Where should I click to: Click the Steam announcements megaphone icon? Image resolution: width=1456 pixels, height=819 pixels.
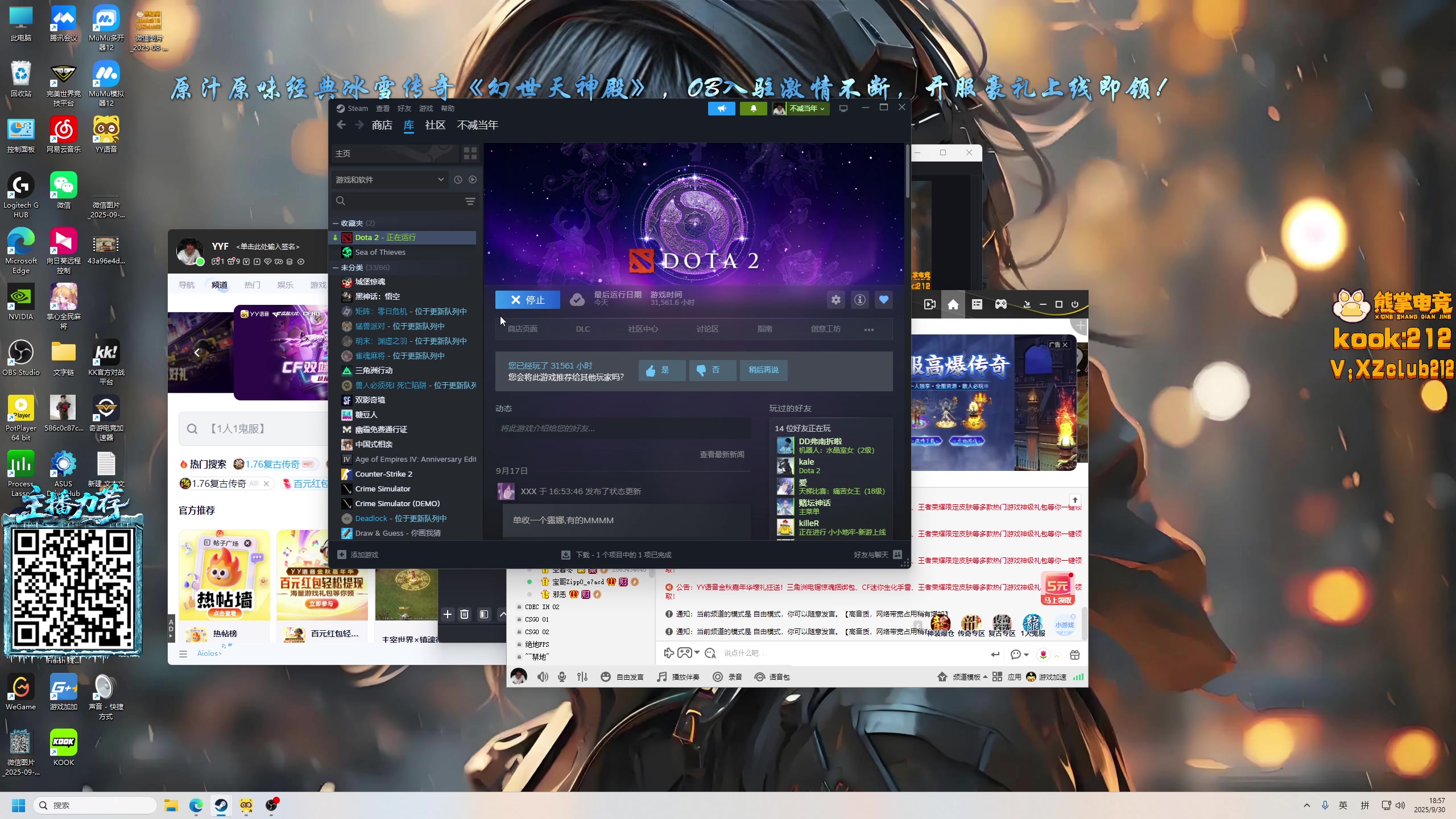tap(721, 108)
